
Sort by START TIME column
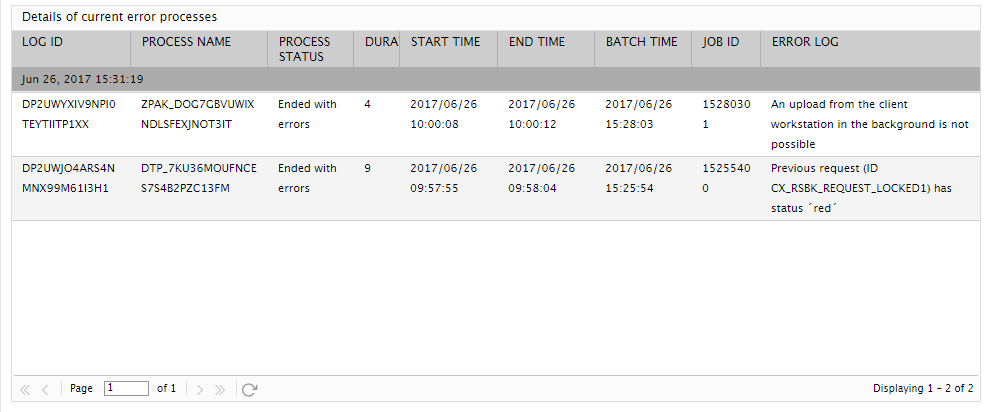pyautogui.click(x=449, y=49)
